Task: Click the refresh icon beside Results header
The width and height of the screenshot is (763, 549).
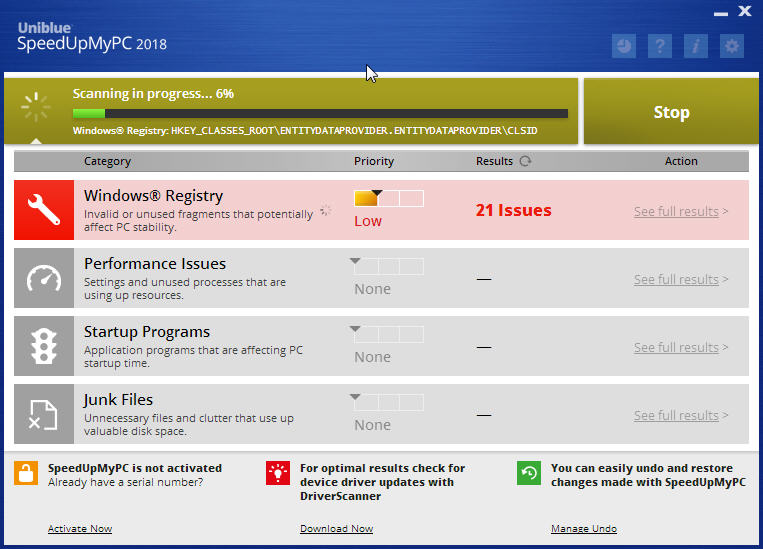Action: (x=525, y=161)
